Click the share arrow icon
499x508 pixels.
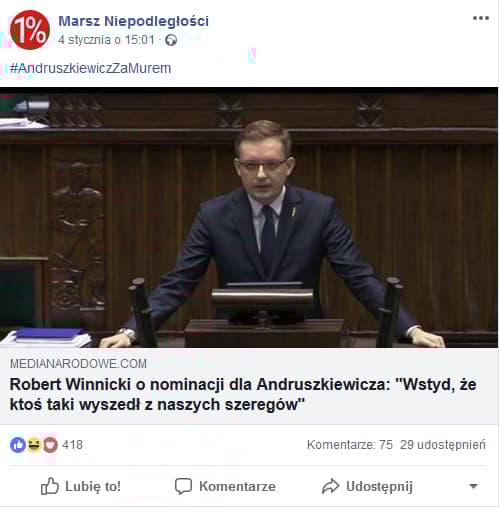pyautogui.click(x=330, y=486)
